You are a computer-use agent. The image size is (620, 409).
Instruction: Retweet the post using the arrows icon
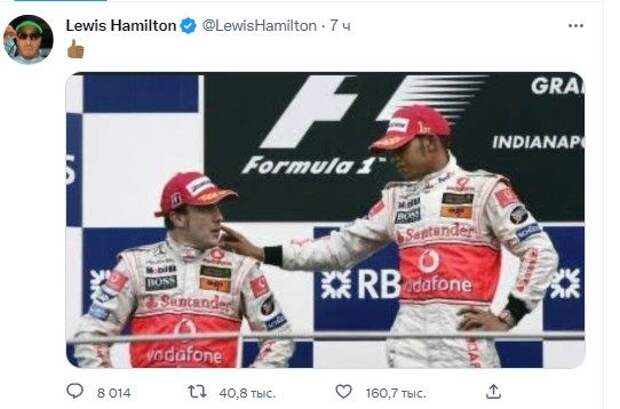click(197, 392)
